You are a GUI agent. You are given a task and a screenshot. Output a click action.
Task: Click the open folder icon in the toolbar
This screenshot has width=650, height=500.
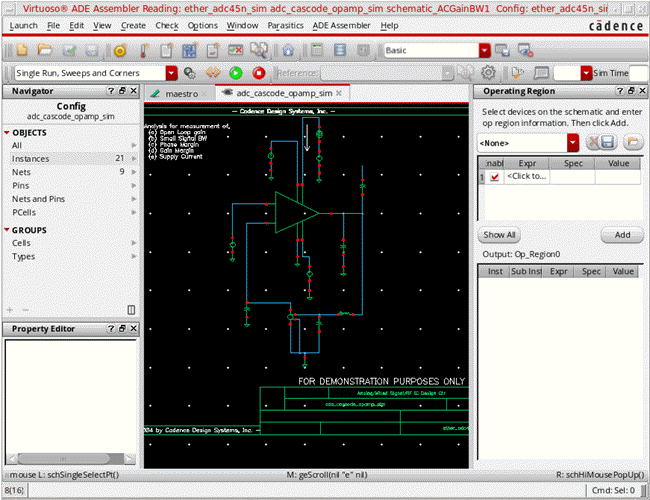(45, 49)
